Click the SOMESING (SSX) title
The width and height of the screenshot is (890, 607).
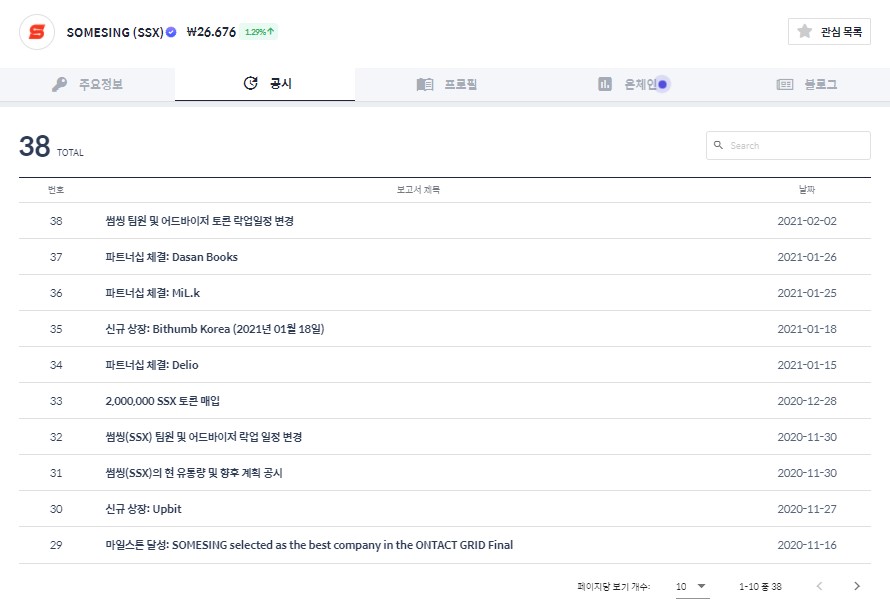115,32
